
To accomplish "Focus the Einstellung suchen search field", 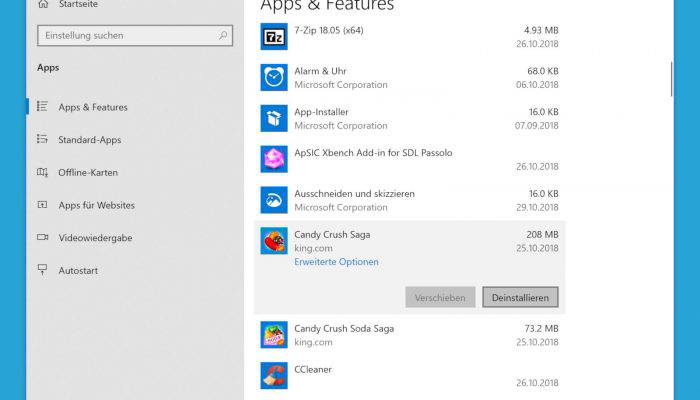I will coord(135,35).
